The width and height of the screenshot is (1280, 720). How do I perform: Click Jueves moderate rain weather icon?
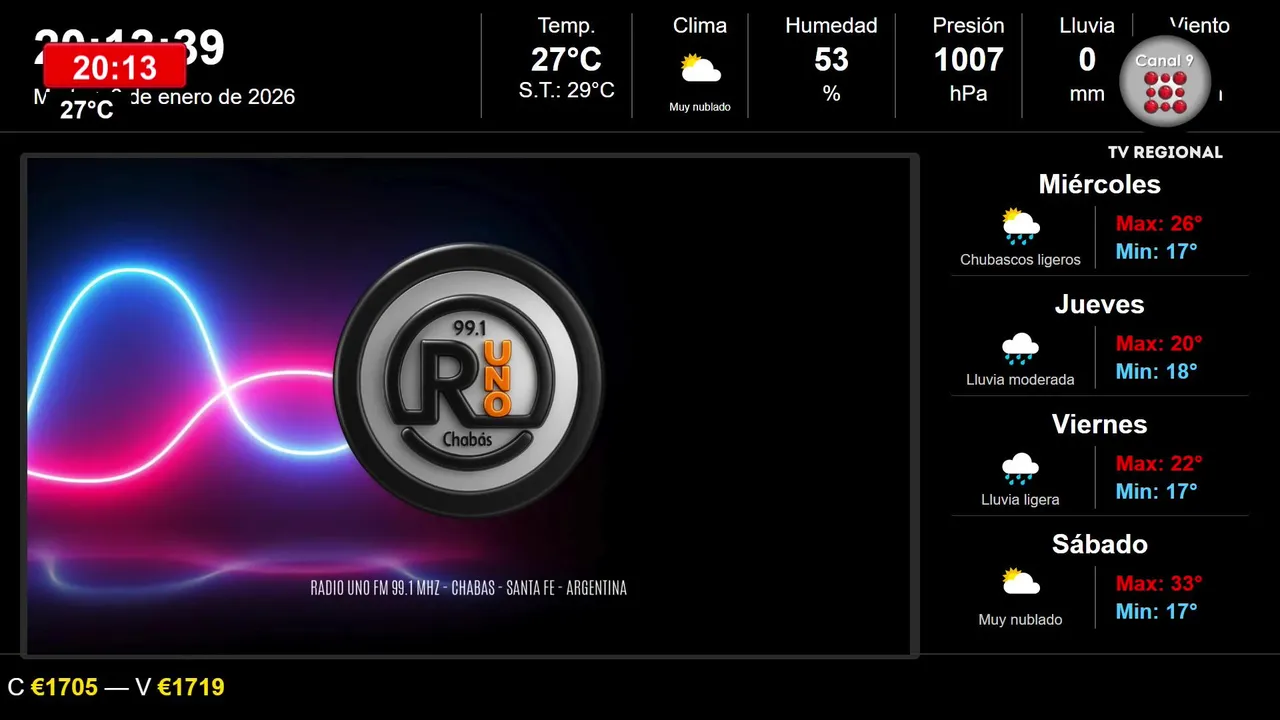tap(1020, 348)
